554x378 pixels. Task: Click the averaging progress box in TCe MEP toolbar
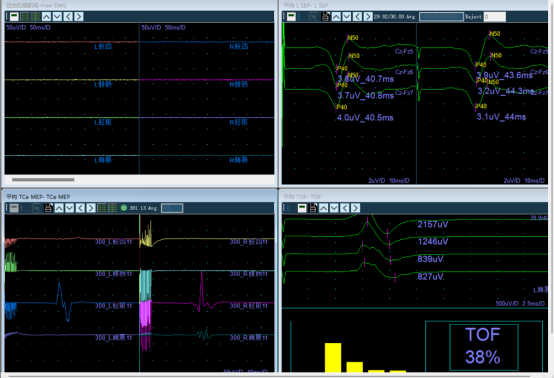(172, 208)
